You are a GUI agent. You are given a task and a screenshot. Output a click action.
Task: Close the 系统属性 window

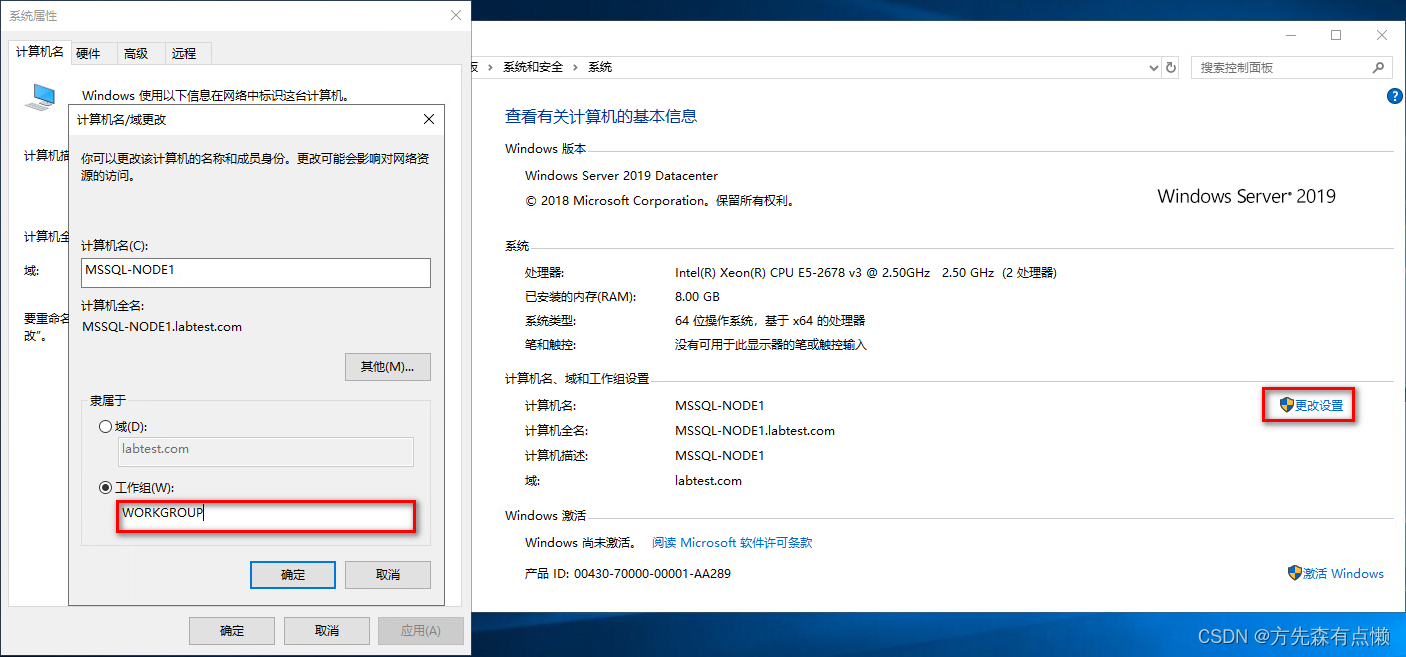coord(456,15)
